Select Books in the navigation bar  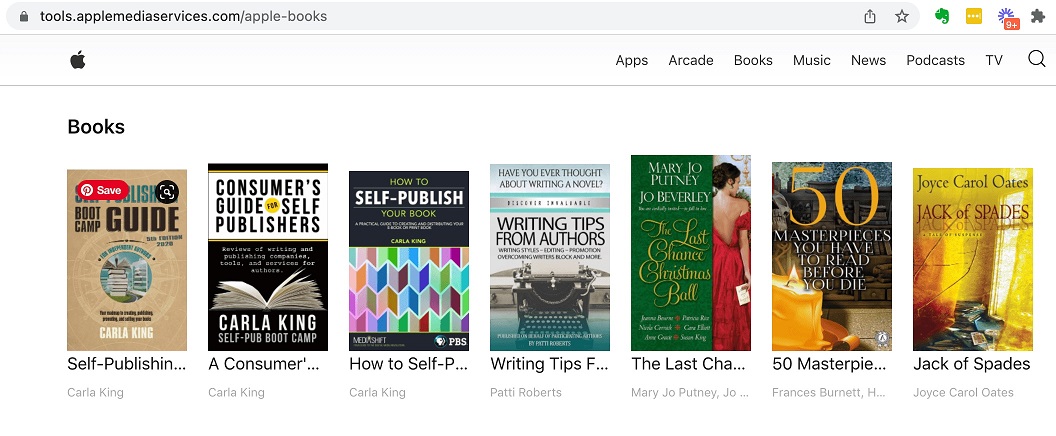(753, 60)
